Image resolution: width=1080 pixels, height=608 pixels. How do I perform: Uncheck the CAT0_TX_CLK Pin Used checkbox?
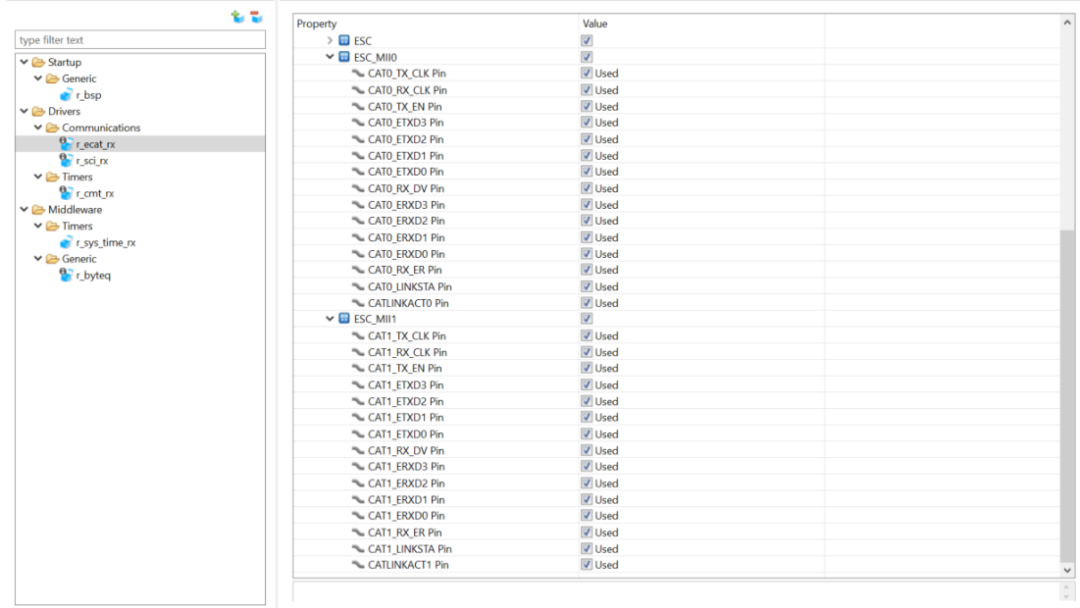(587, 73)
